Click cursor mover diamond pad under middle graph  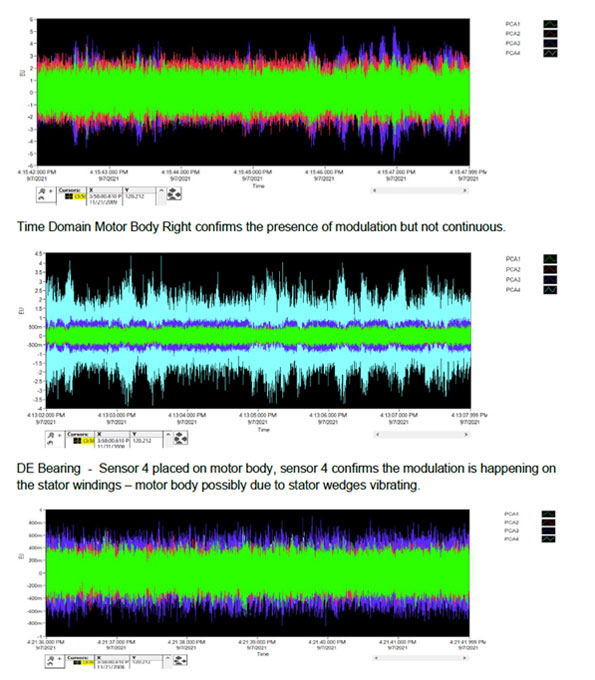point(180,438)
